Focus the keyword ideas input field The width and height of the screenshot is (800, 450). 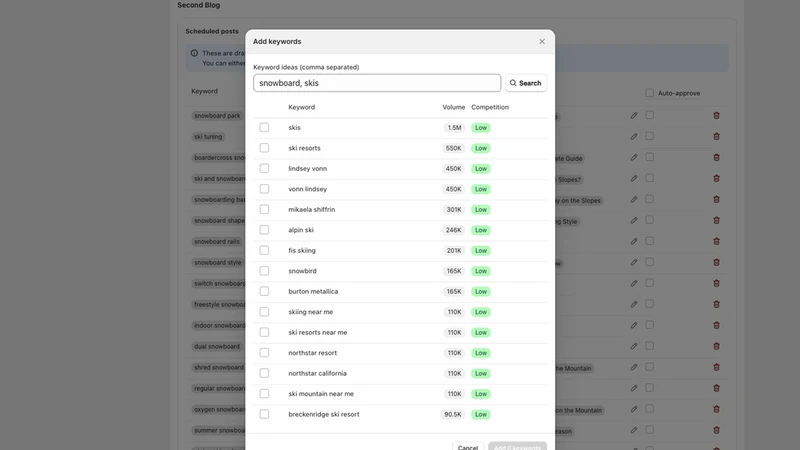coord(377,83)
